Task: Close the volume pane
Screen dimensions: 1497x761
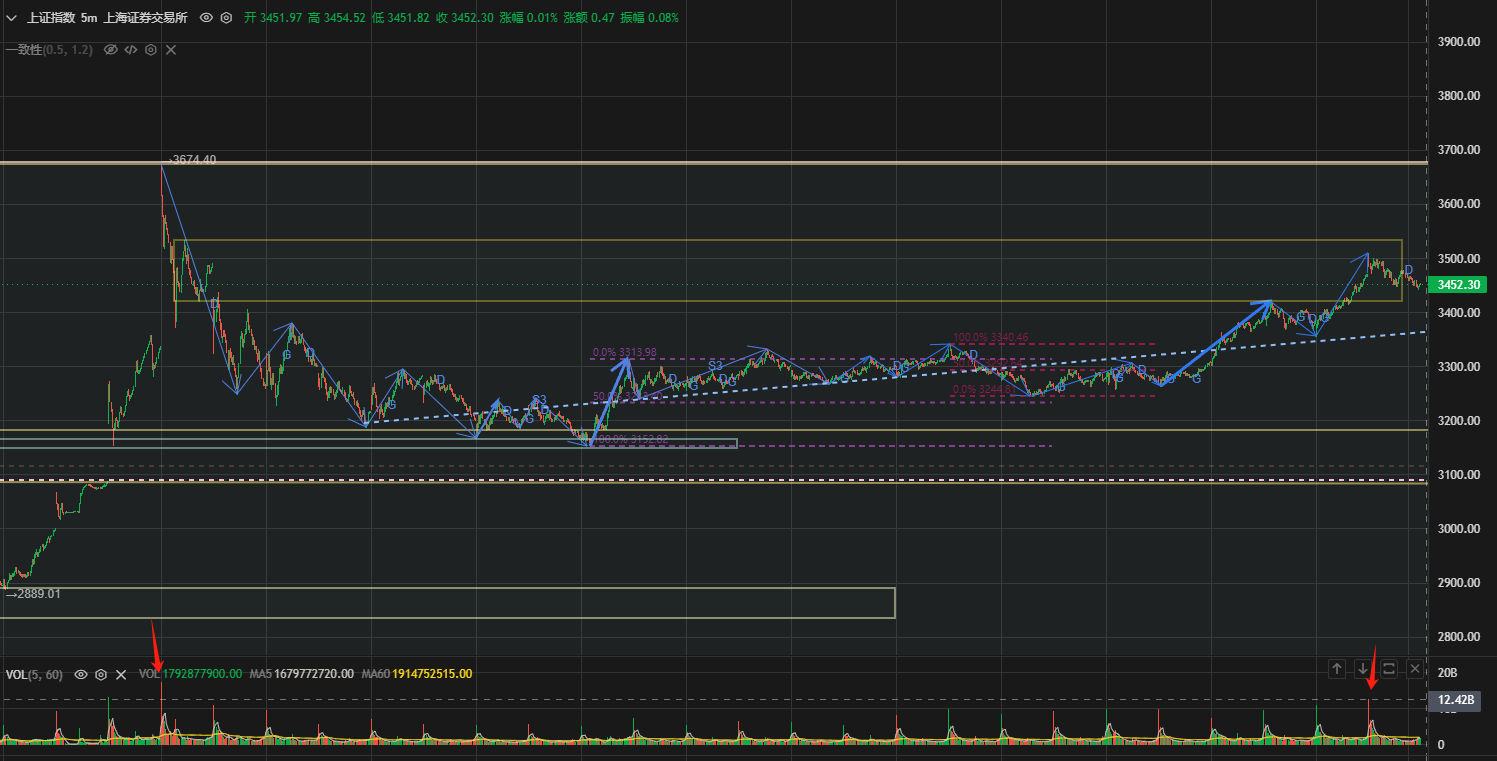Action: coord(1415,669)
